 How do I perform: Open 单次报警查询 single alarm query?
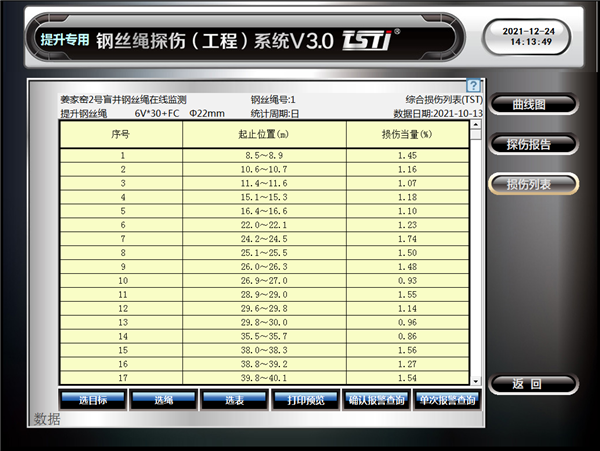447,400
